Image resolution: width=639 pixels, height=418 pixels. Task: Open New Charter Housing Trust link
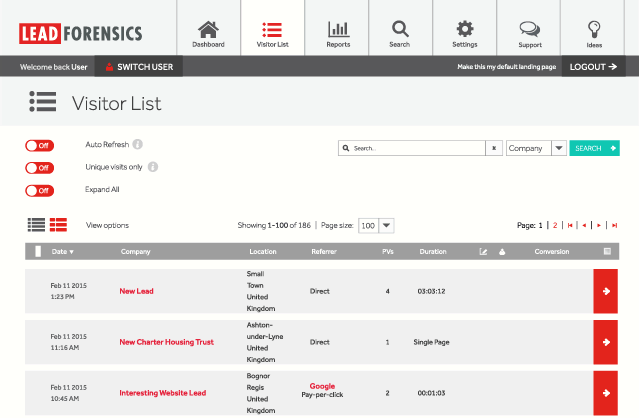click(x=166, y=342)
